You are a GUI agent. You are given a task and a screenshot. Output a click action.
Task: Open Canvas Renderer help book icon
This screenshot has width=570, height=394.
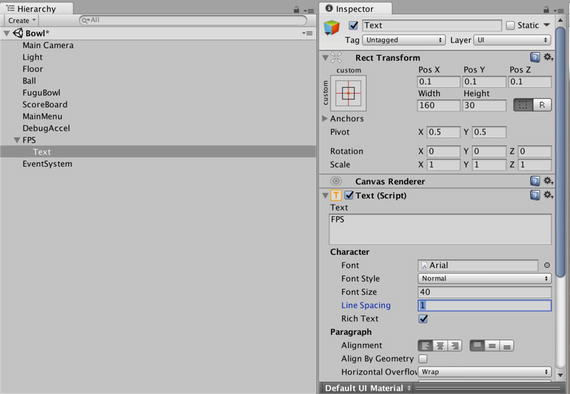pos(535,181)
